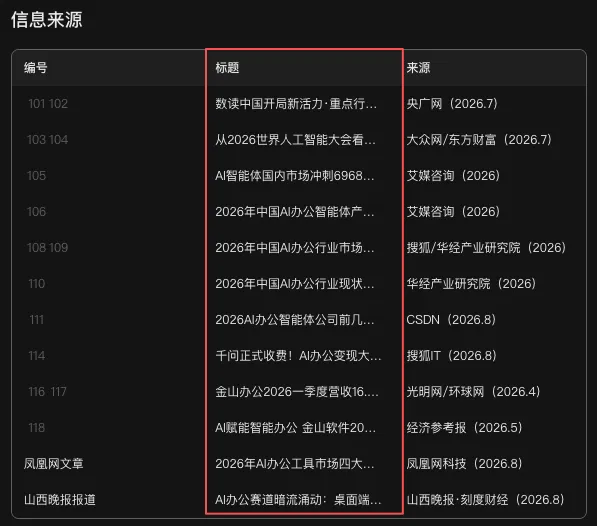Select title 数读中国开局新活力·重点行…
Screen dimensions: 597x526
[x=296, y=104]
